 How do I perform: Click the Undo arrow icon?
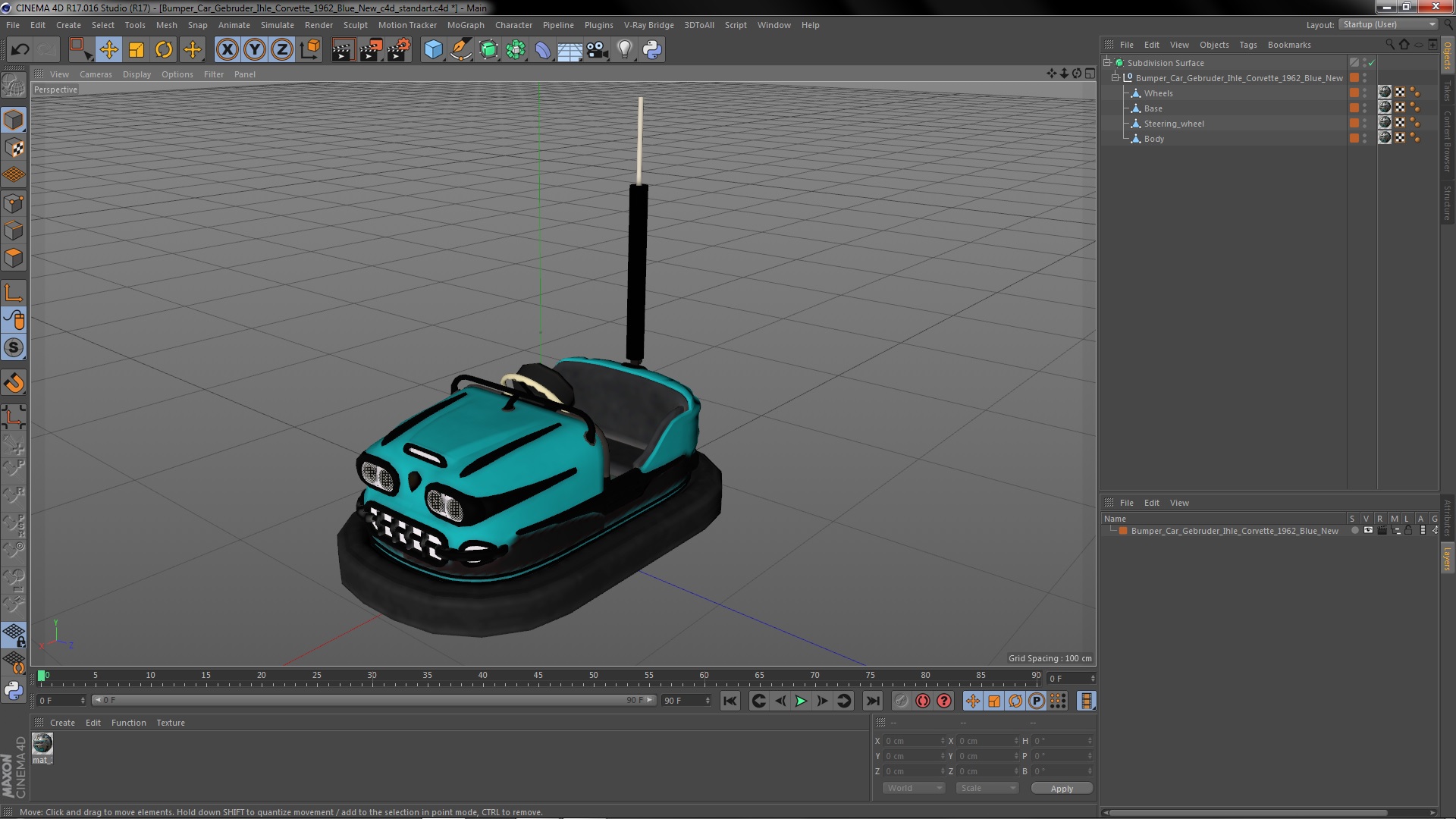click(x=20, y=50)
